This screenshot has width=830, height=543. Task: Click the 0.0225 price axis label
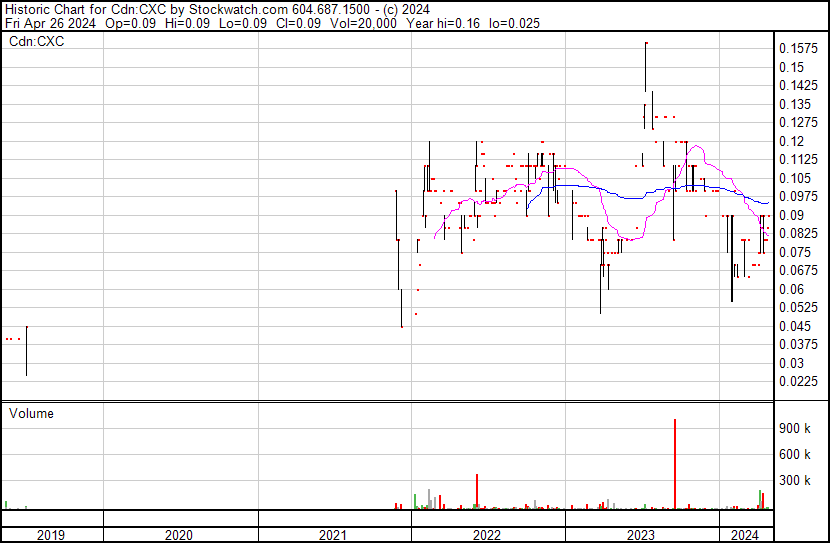(x=798, y=382)
